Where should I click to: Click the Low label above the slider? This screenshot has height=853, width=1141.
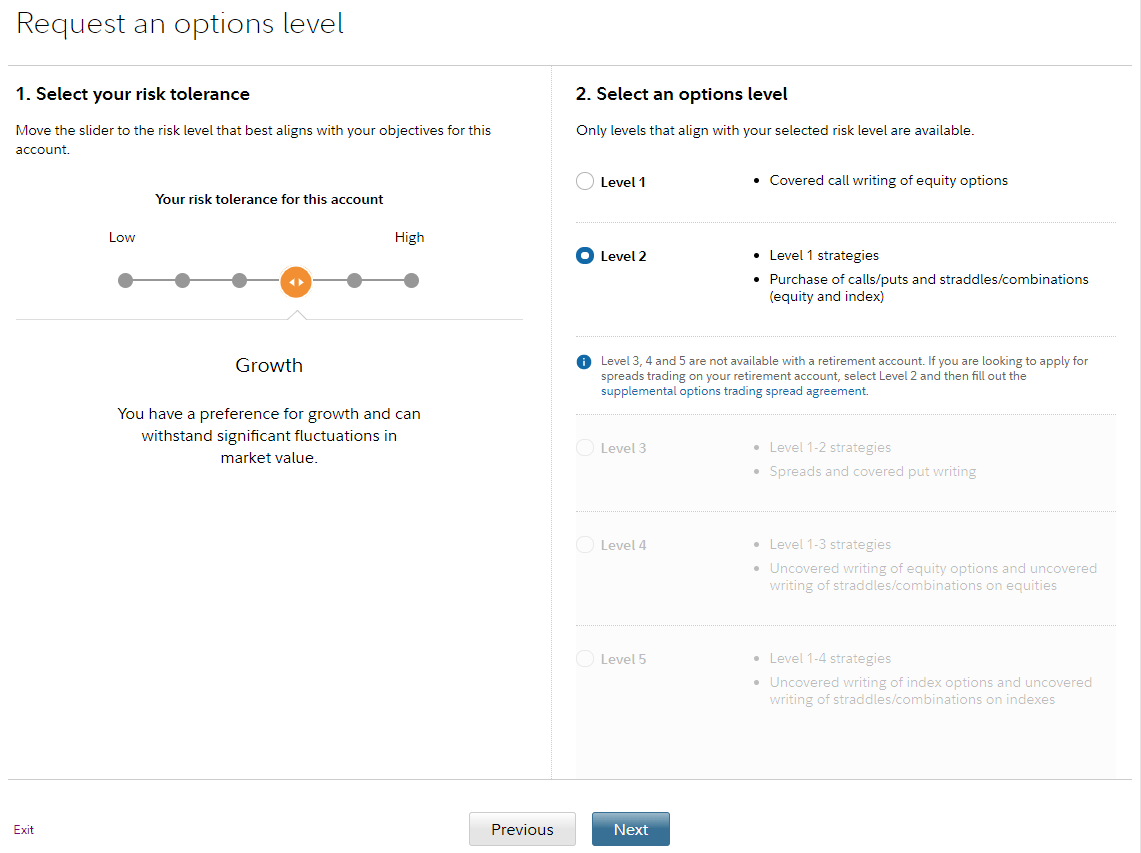[x=122, y=237]
